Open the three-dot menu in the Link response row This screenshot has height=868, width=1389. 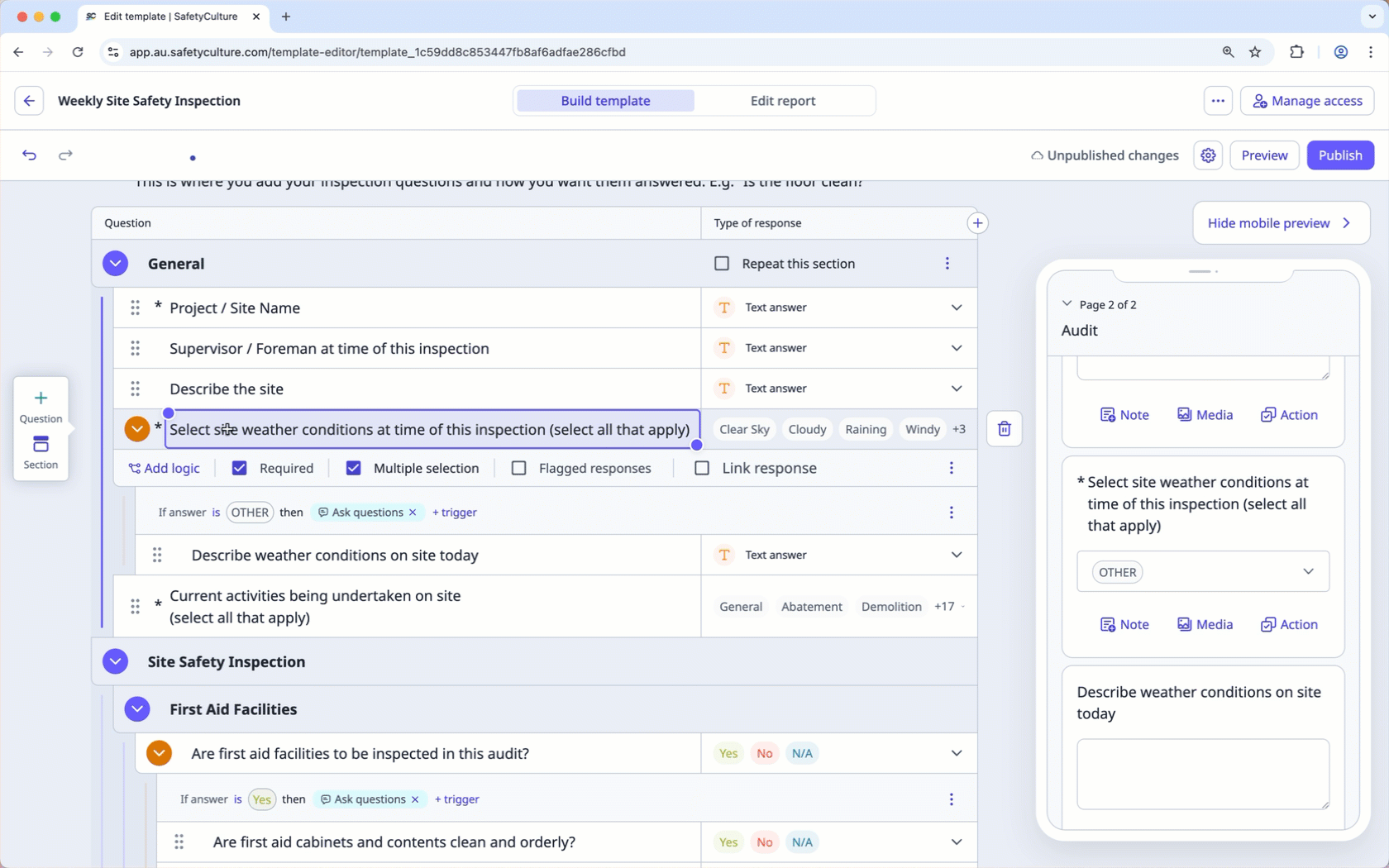[x=952, y=468]
